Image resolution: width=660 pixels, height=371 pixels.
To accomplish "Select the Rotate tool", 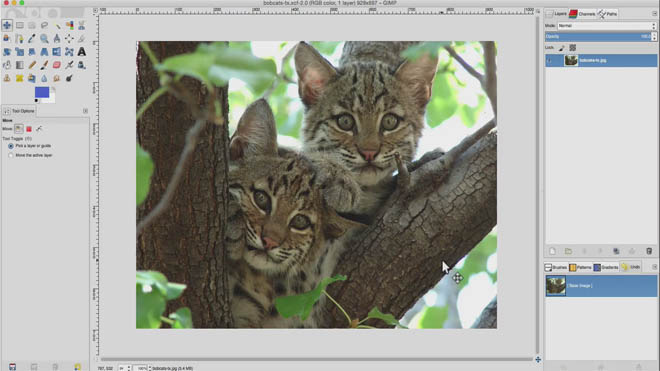I will click(7, 52).
